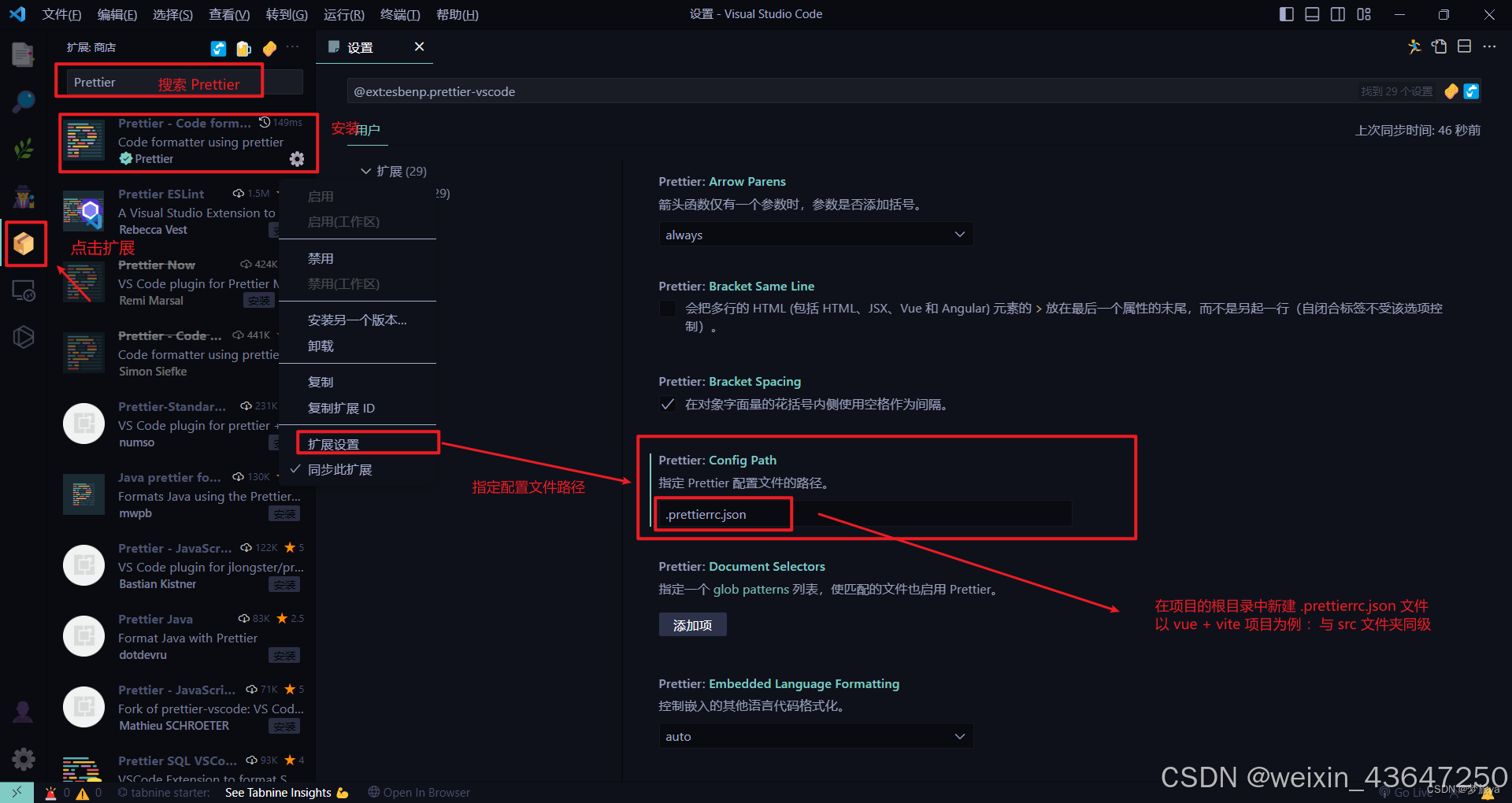Open the Manage gear at the sidebar bottom
Image resolution: width=1512 pixels, height=803 pixels.
[23, 759]
